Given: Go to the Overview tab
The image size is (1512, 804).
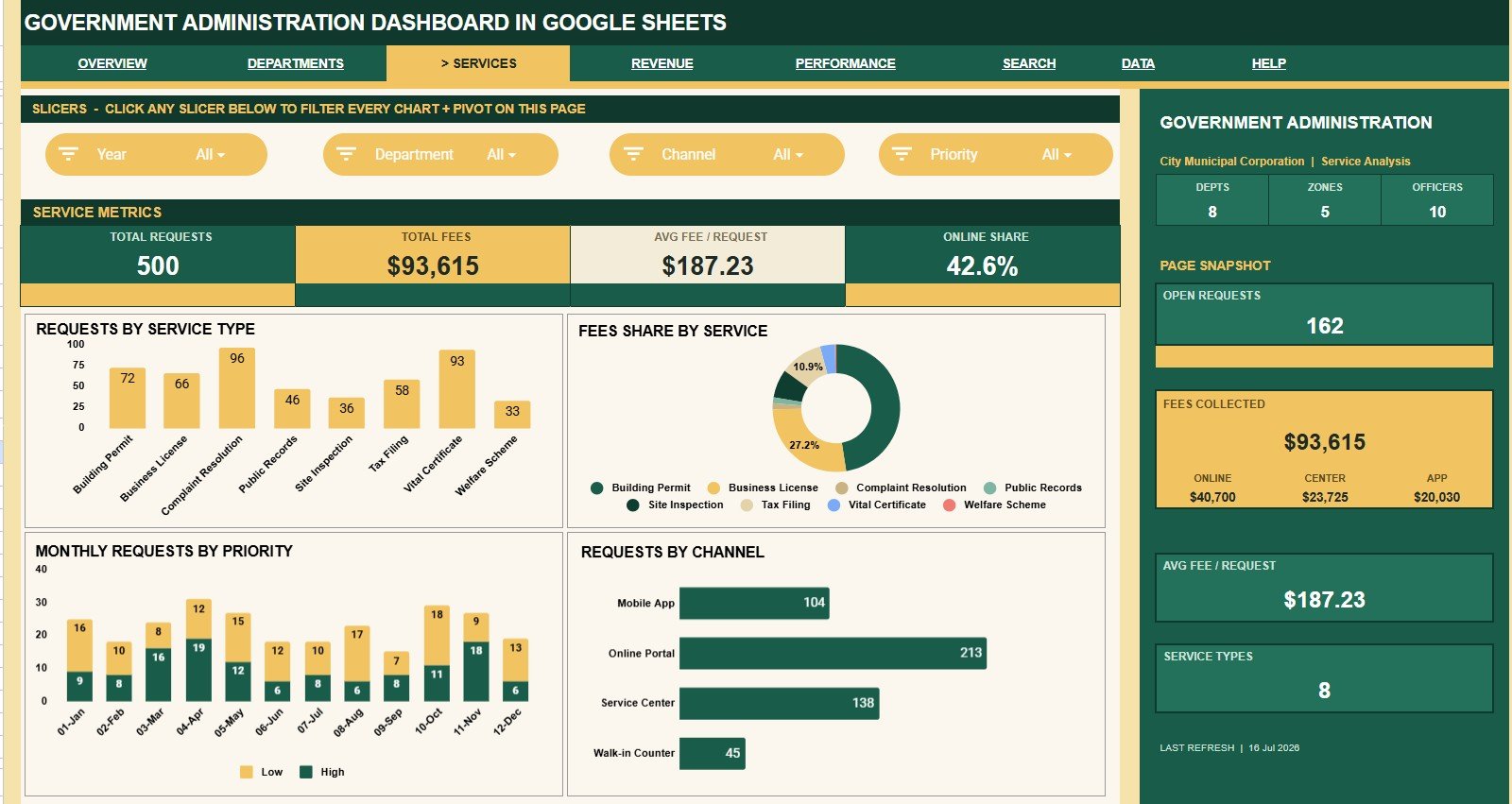Looking at the screenshot, I should 112,63.
